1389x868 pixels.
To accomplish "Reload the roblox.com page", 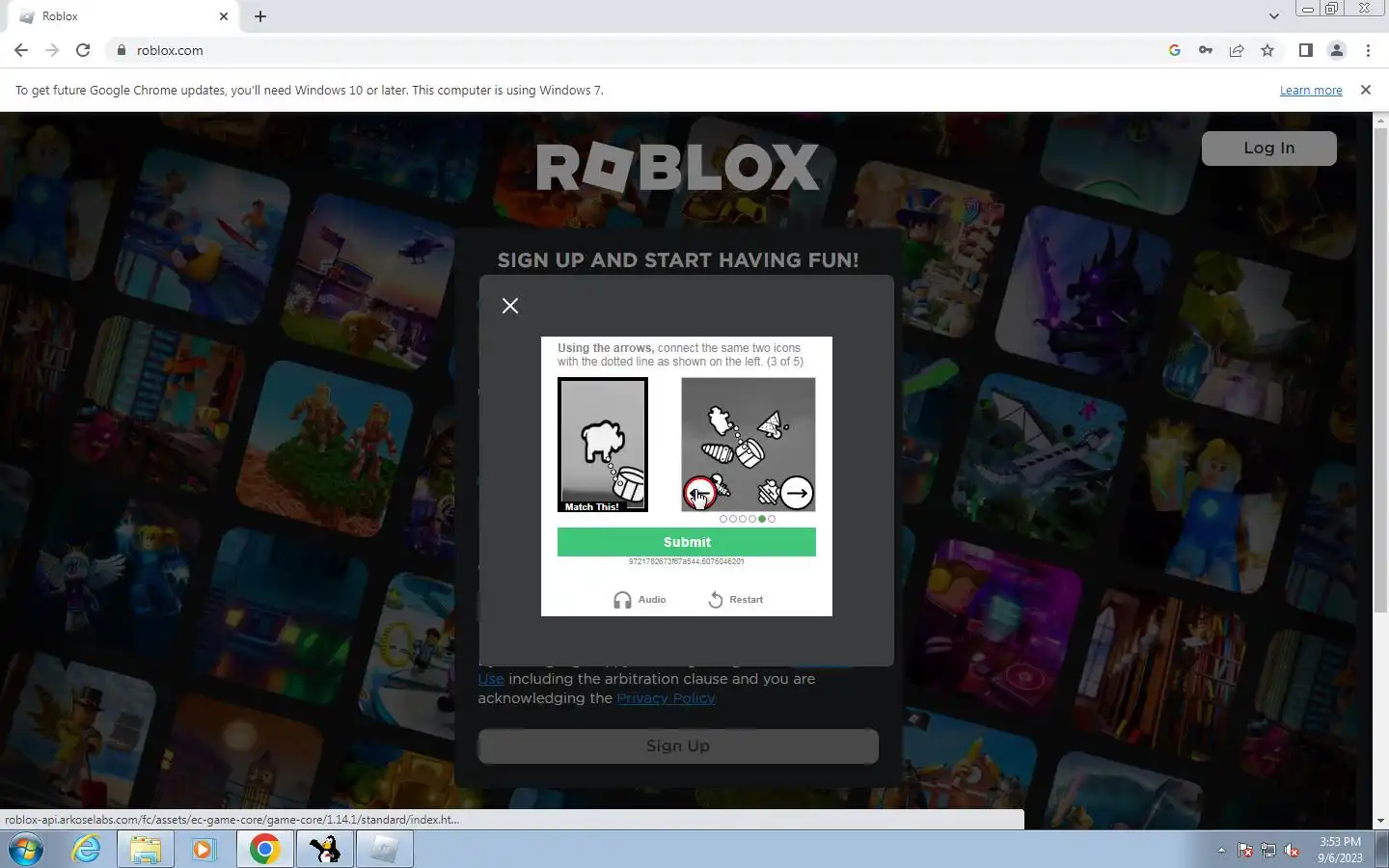I will (83, 50).
